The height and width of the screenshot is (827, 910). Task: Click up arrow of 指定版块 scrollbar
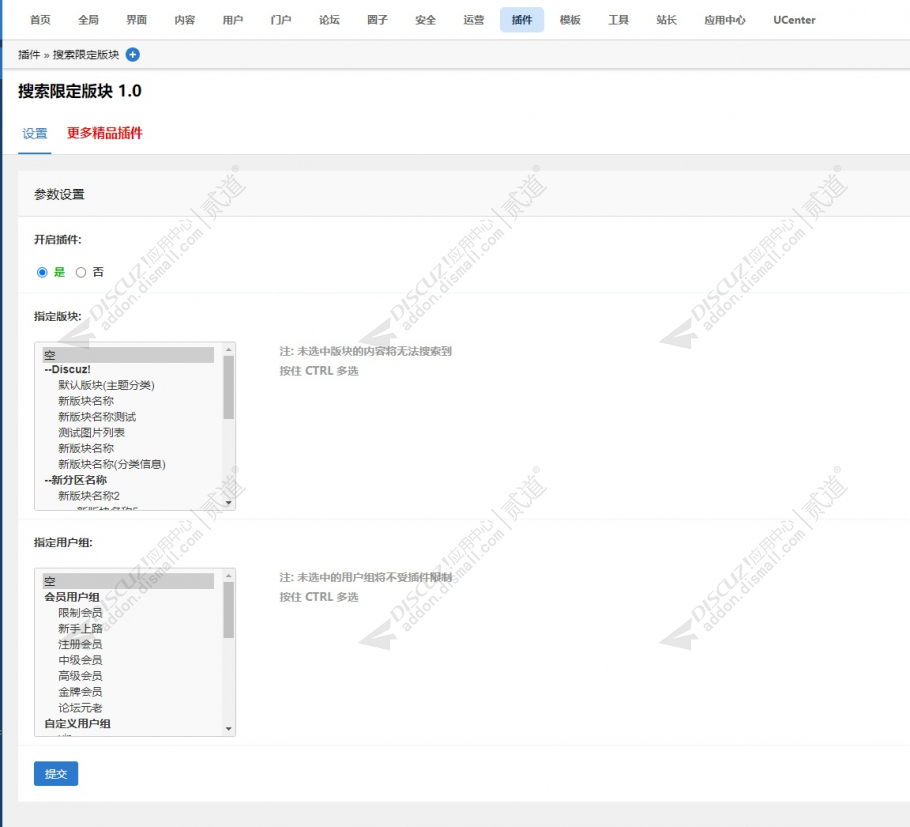pos(229,349)
